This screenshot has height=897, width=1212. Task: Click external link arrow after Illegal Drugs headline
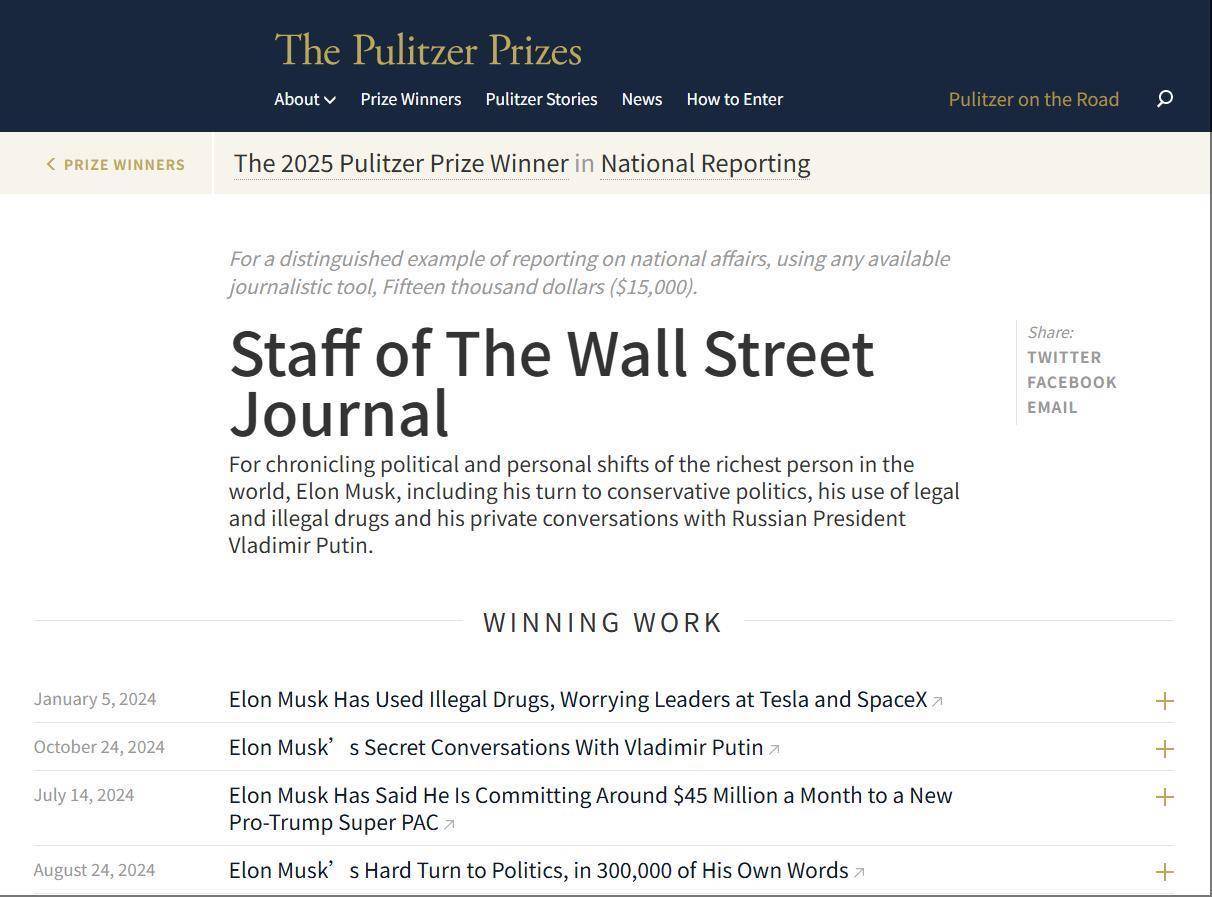coord(938,702)
